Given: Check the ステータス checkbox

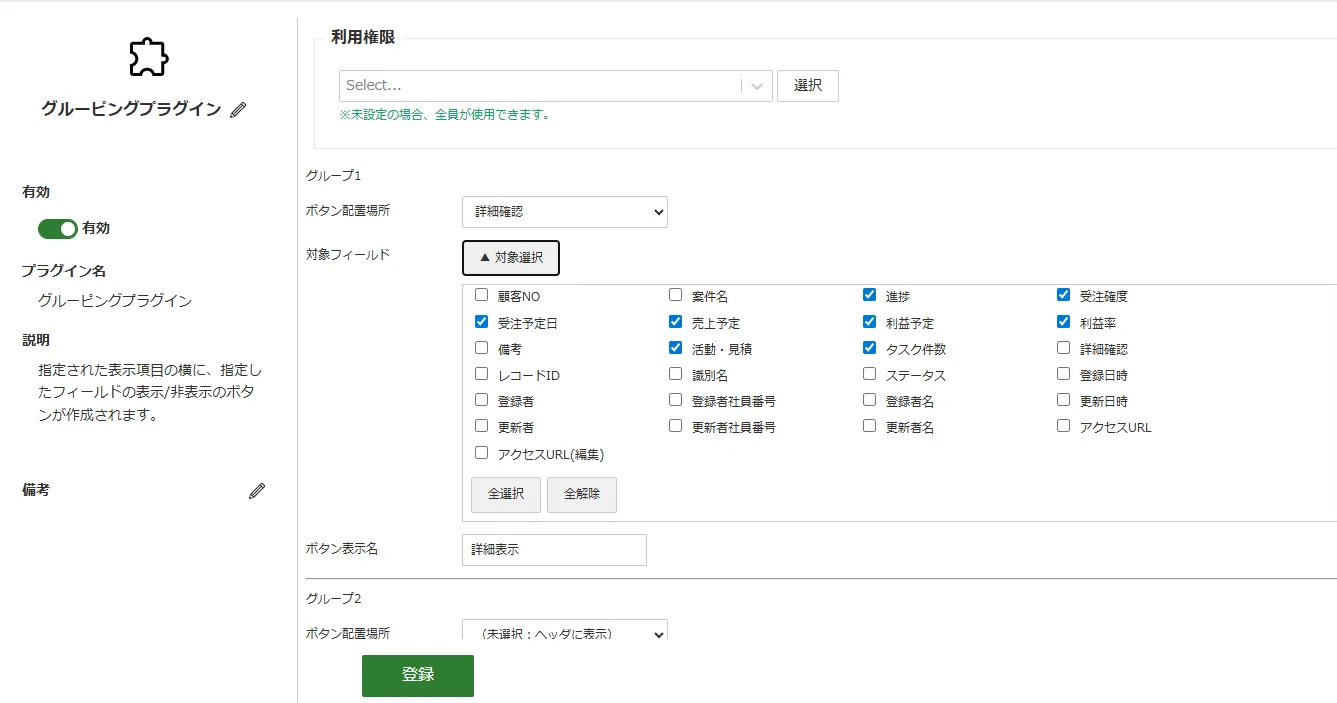Looking at the screenshot, I should coord(869,374).
